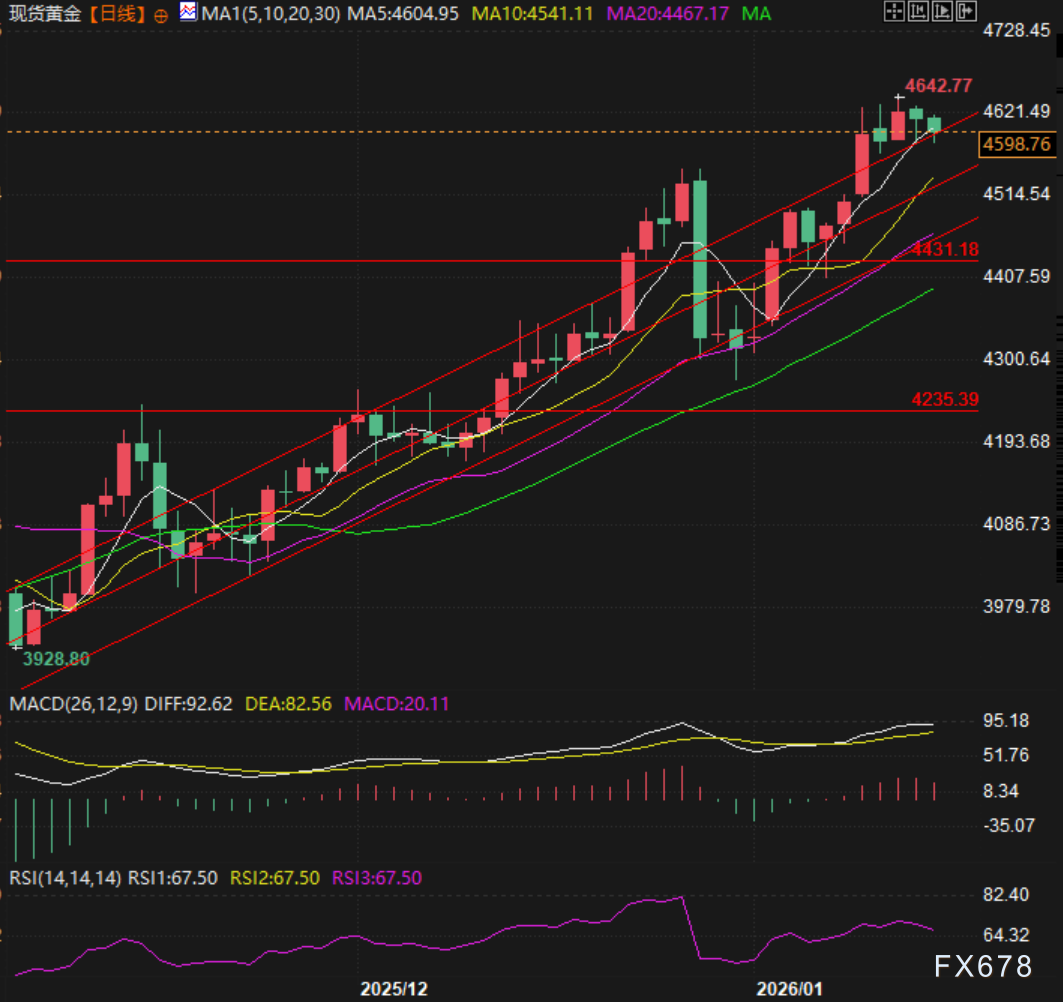
Task: Click the MA5:4604.95 value
Action: pos(403,14)
